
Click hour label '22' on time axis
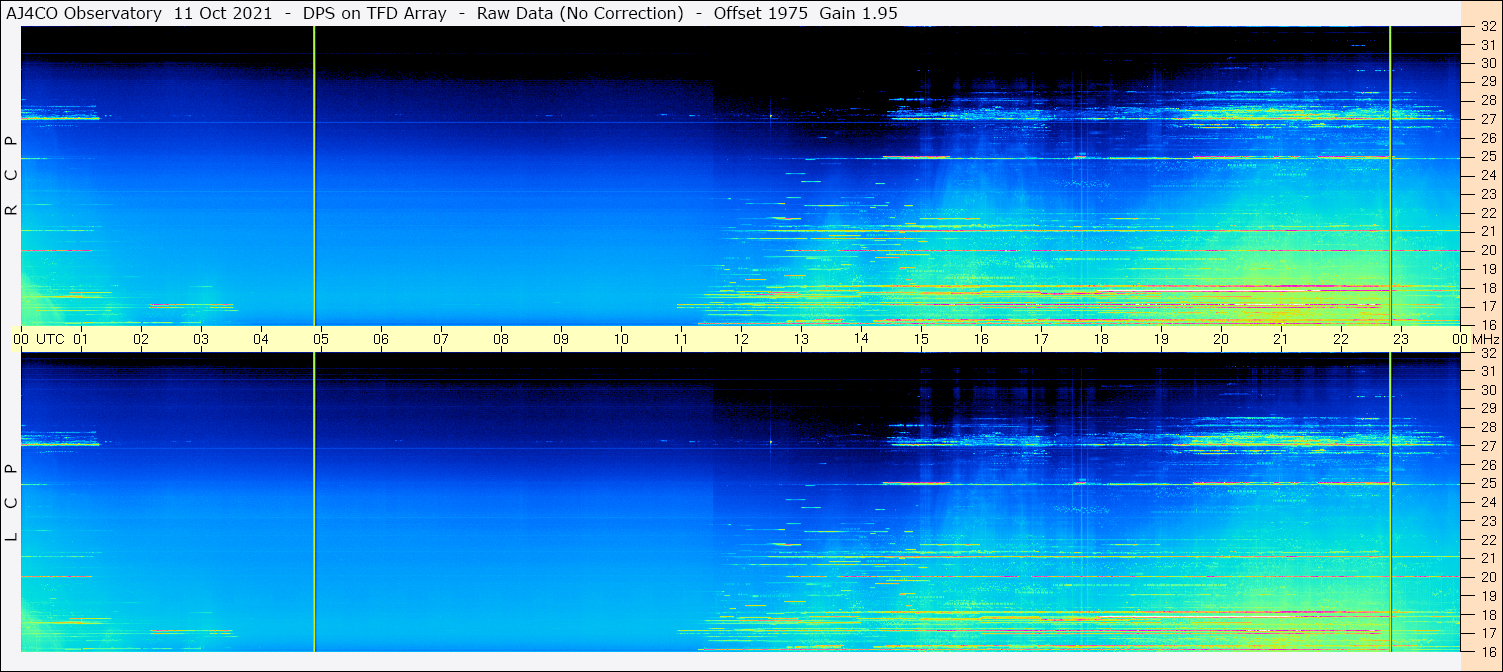click(1341, 339)
